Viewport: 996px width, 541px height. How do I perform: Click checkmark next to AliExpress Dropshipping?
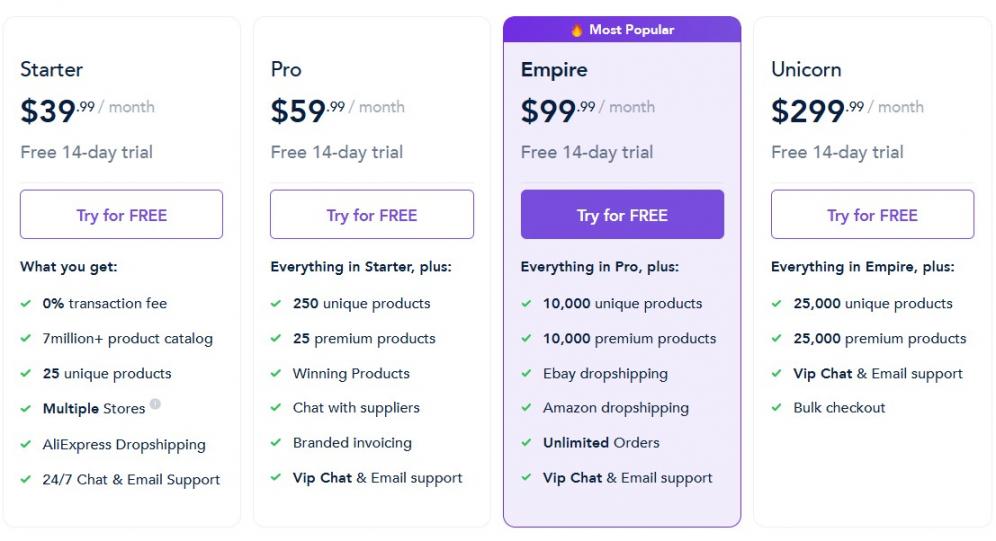(25, 444)
